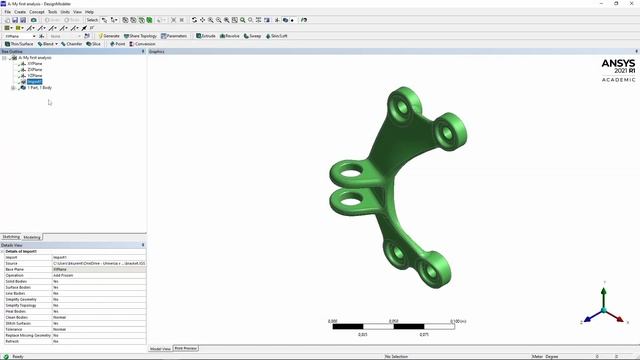Open the Concept menu

point(37,12)
